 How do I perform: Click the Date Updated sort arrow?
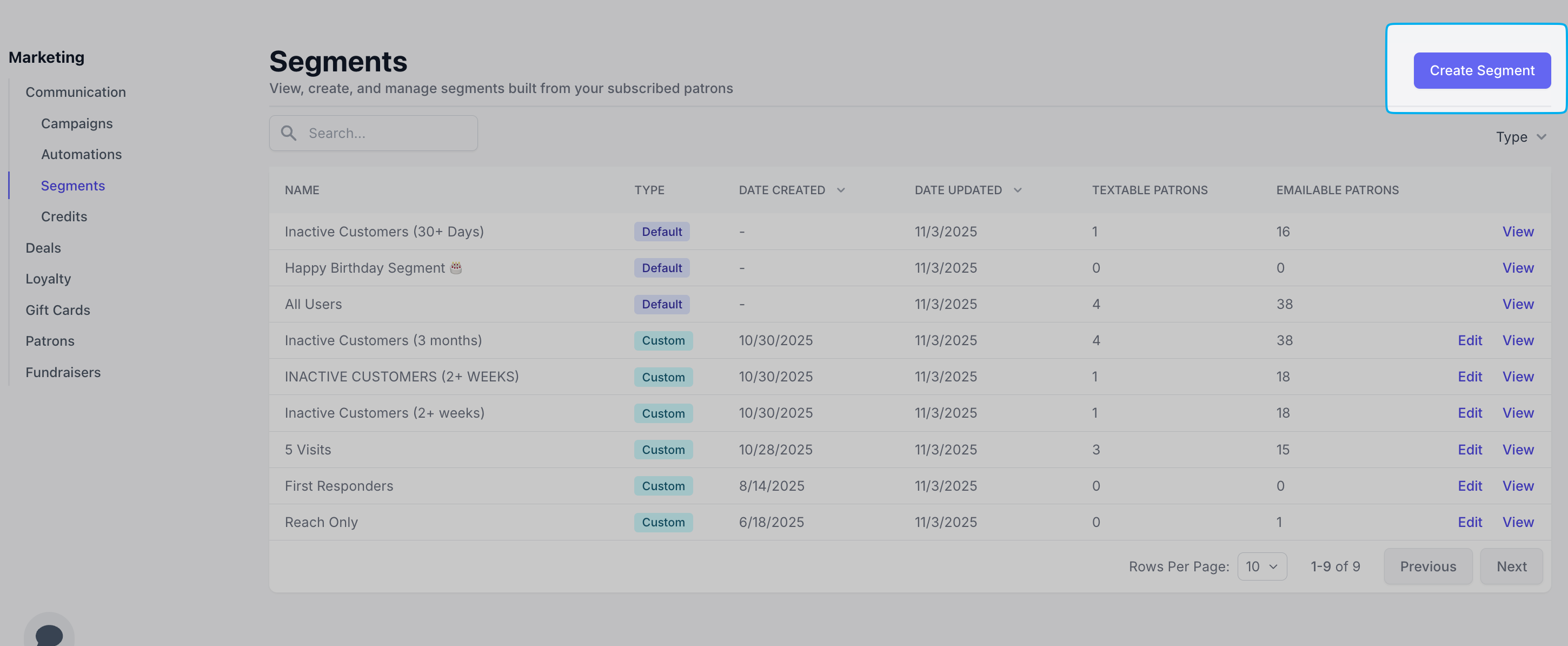pyautogui.click(x=1017, y=190)
